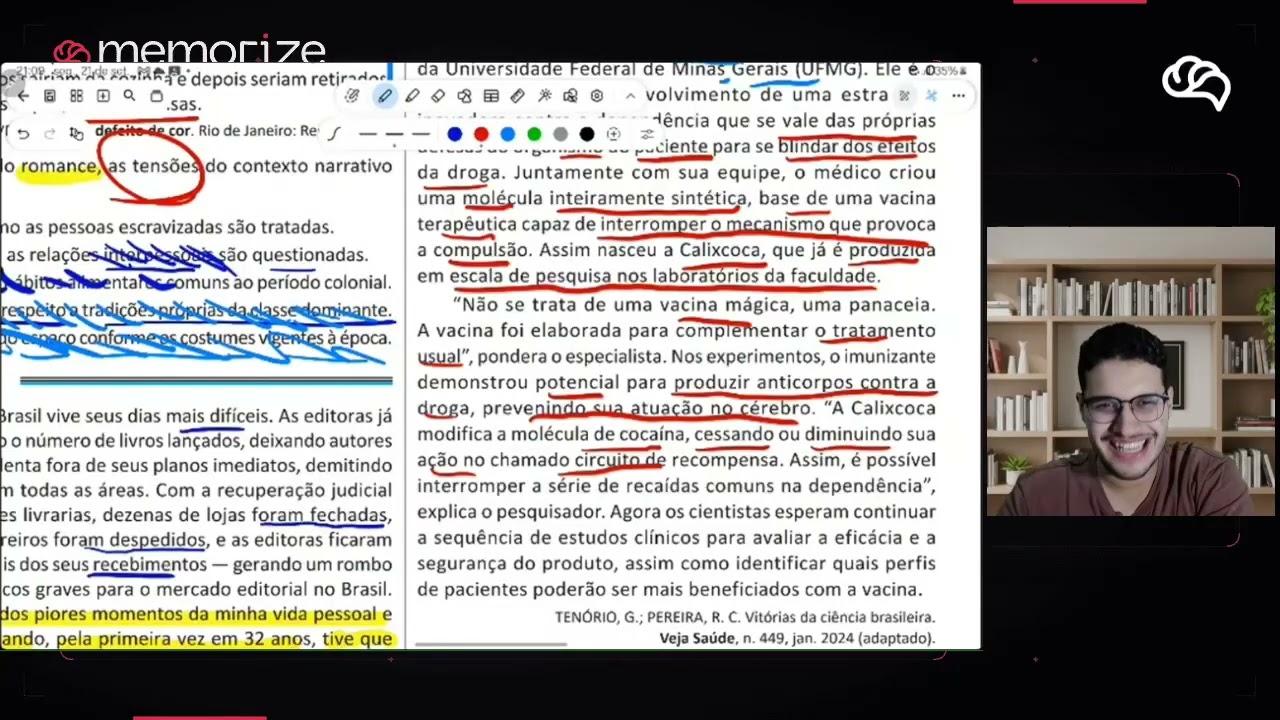Add a custom color with plus circle

613,134
